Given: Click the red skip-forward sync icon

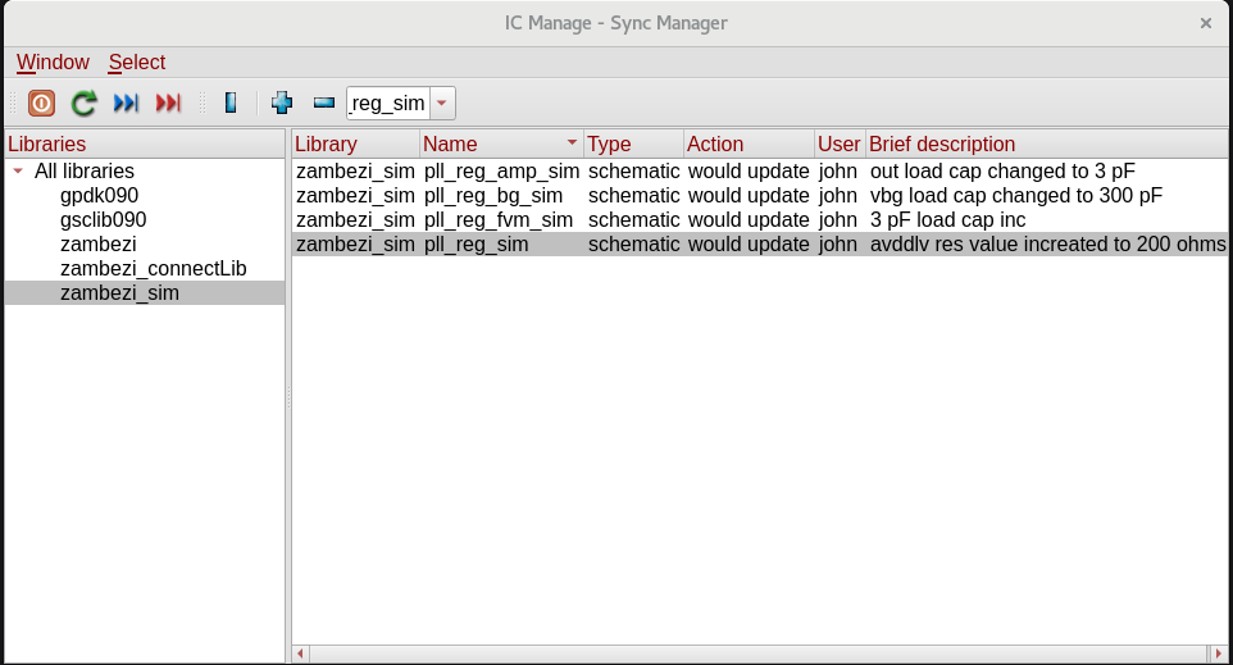Looking at the screenshot, I should [168, 103].
